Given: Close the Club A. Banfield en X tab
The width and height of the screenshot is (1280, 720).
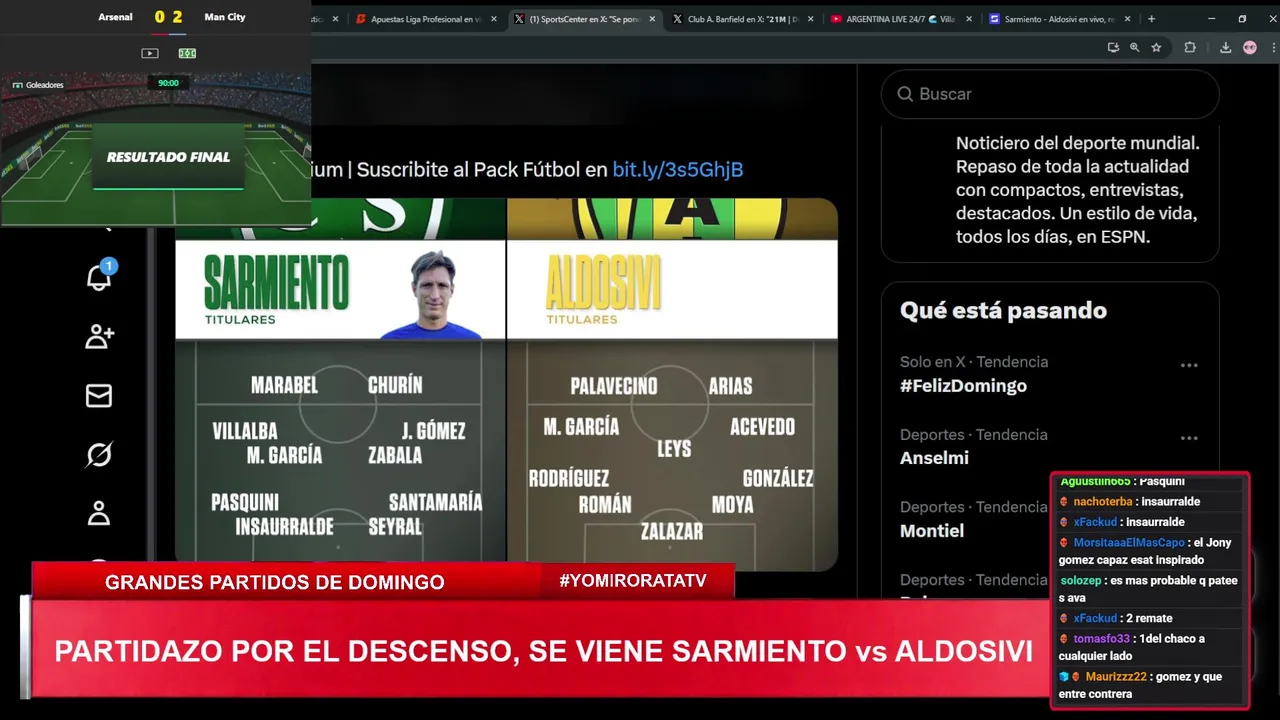Looking at the screenshot, I should [x=809, y=19].
